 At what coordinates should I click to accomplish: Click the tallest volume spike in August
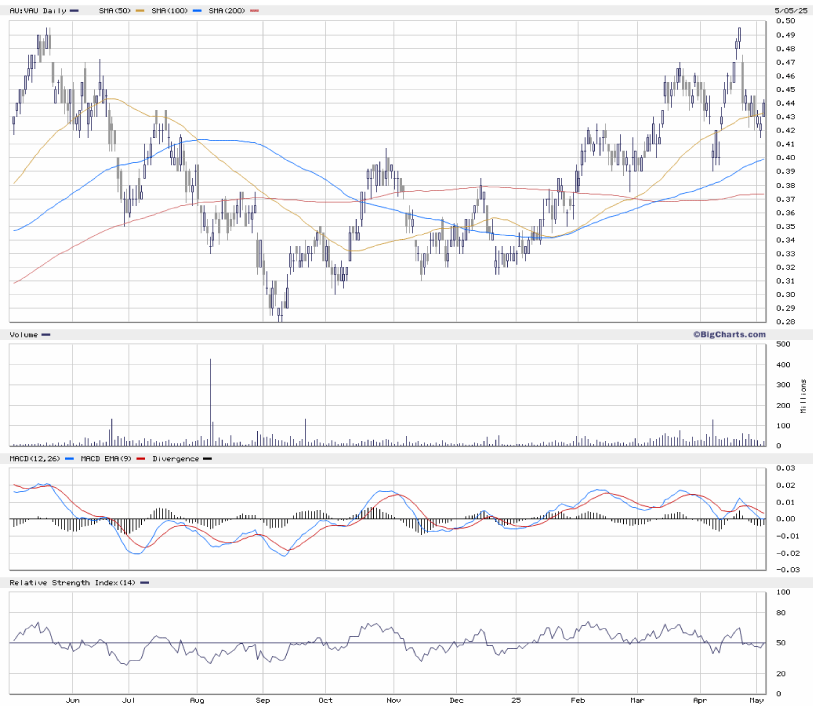(x=210, y=400)
